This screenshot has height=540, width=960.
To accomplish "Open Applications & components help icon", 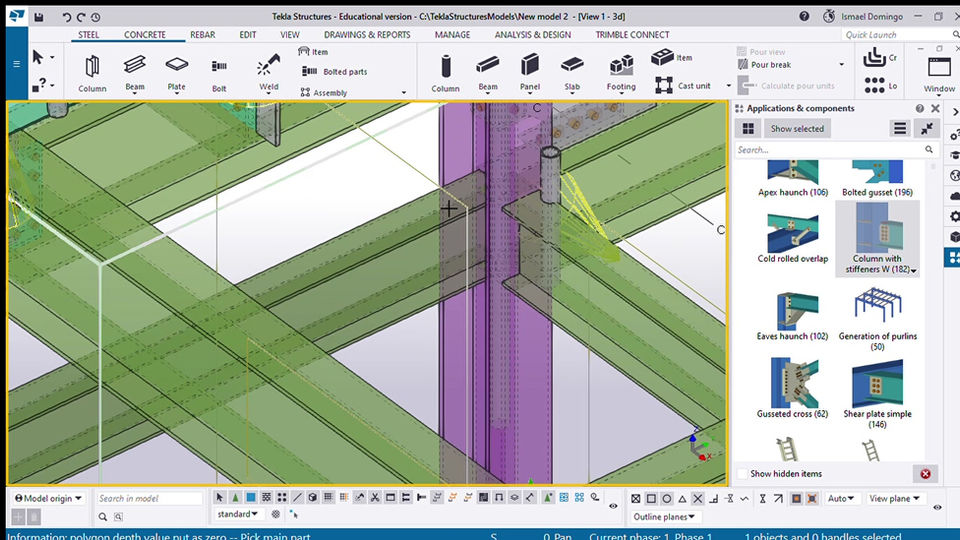I will [x=920, y=108].
